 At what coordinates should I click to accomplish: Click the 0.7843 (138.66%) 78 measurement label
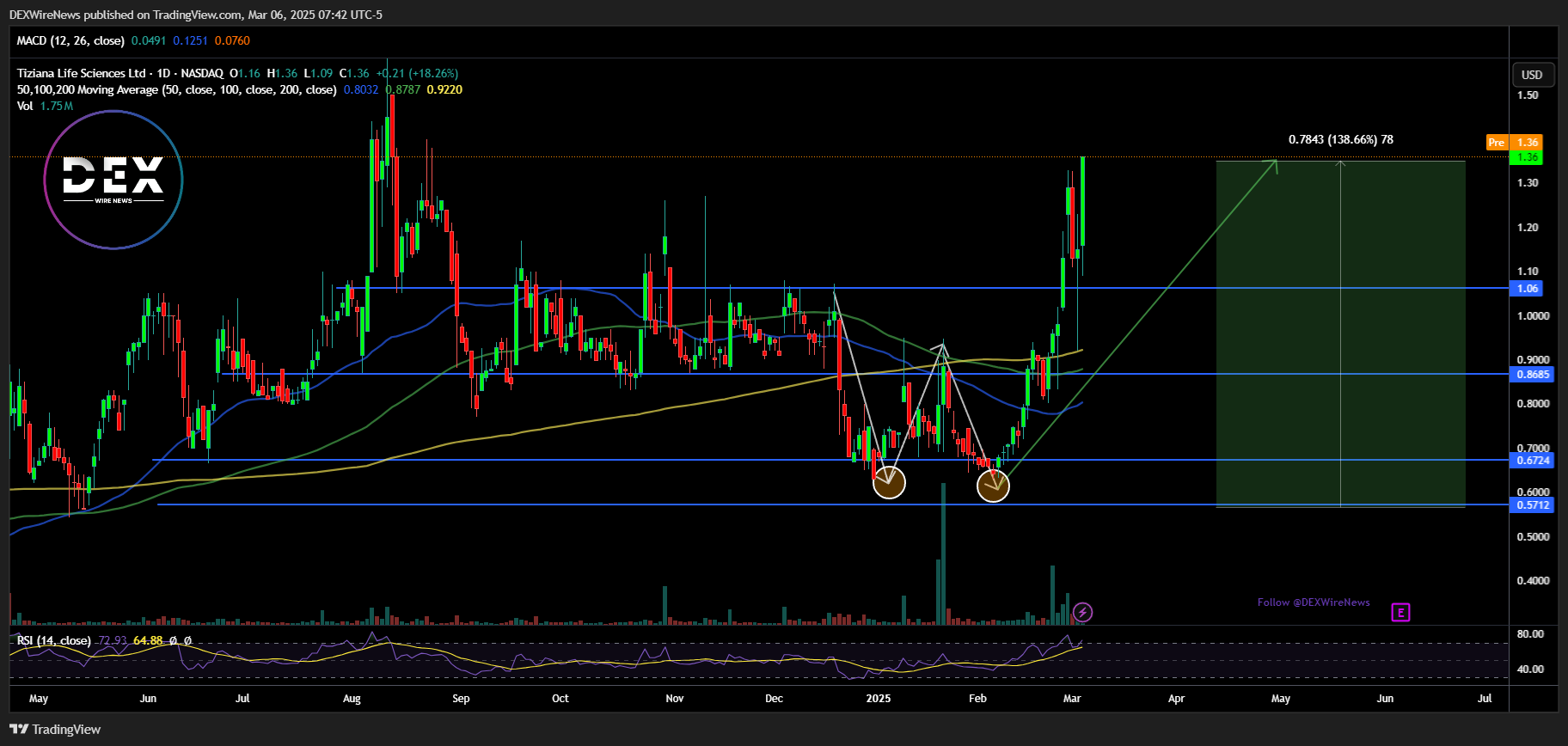(x=1340, y=139)
